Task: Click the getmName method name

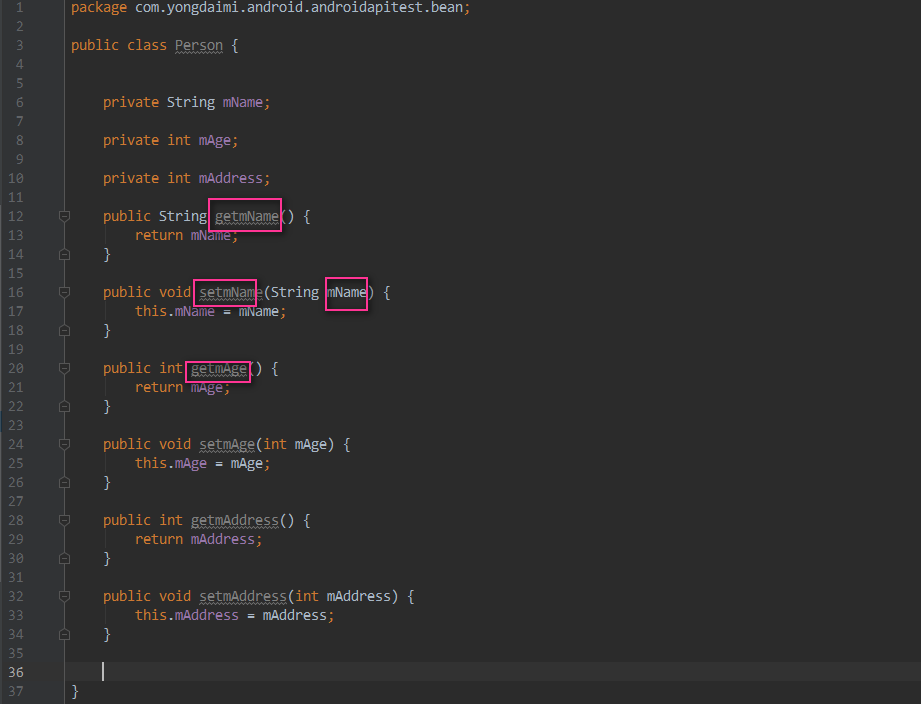Action: (x=247, y=217)
